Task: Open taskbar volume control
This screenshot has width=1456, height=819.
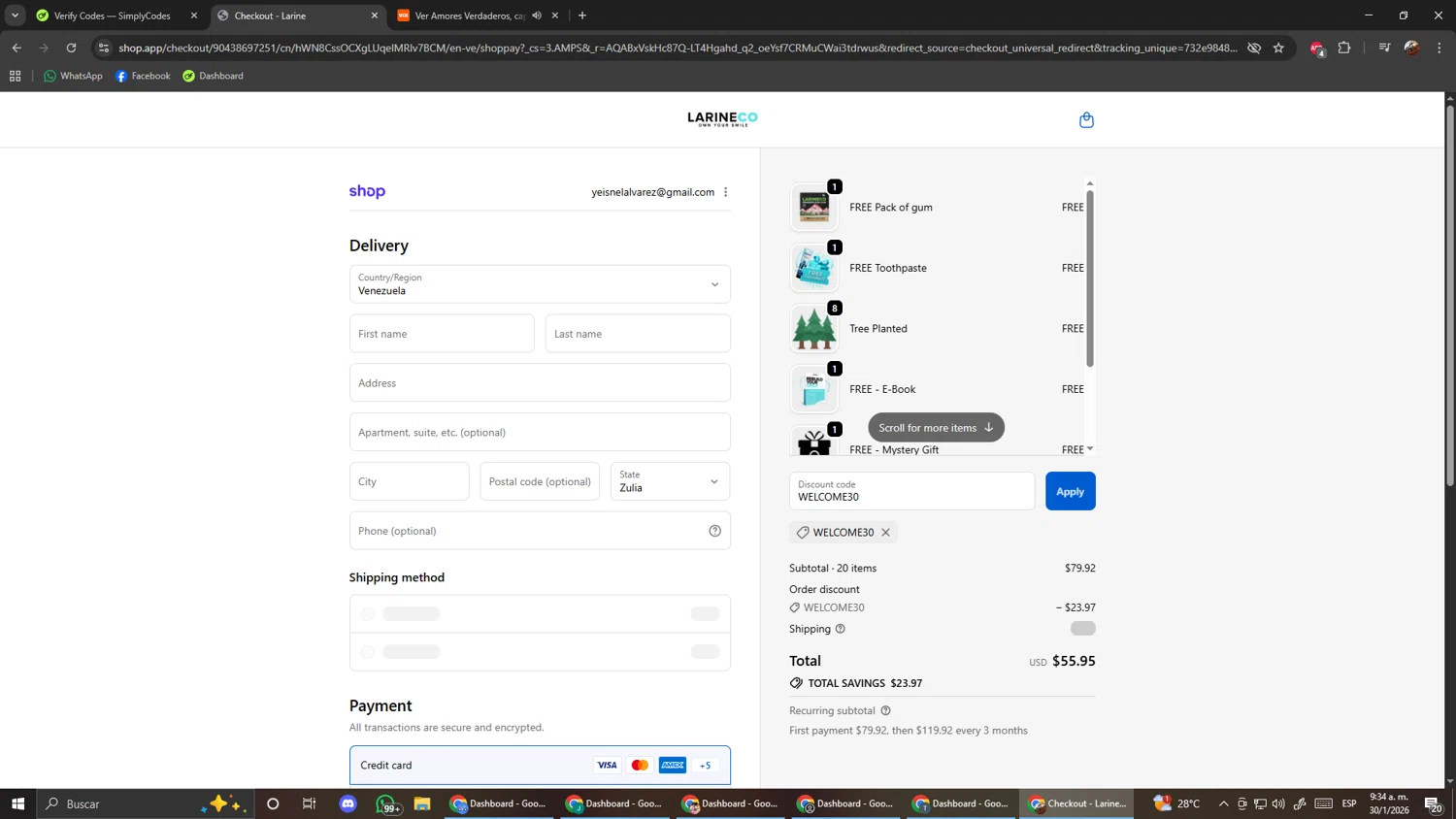Action: (1278, 803)
